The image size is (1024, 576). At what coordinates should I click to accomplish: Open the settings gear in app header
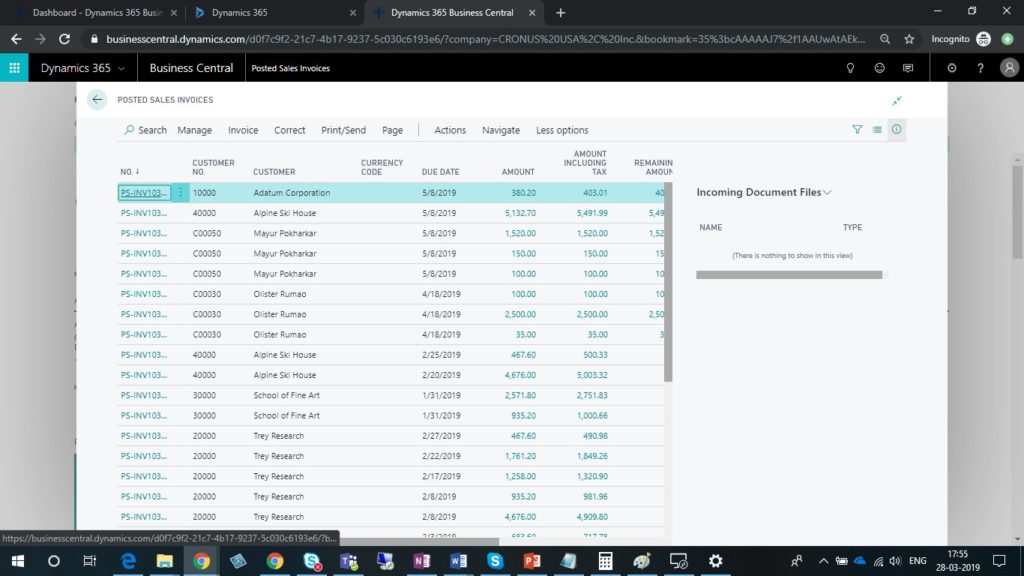(x=952, y=68)
